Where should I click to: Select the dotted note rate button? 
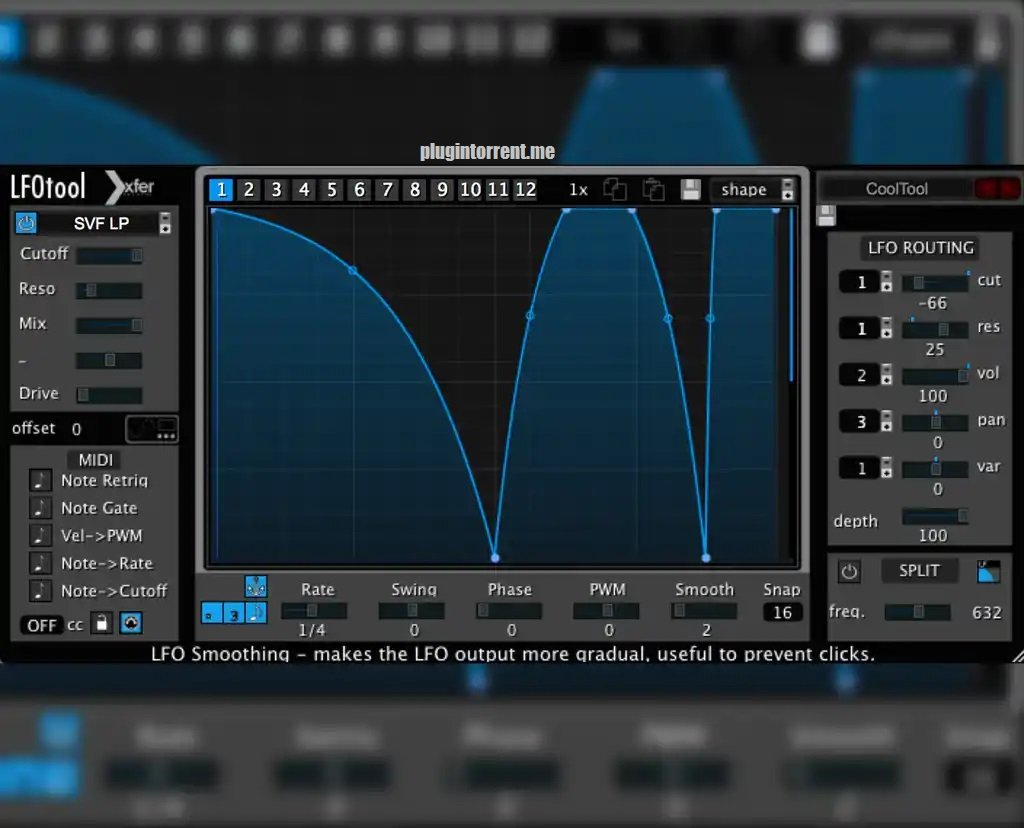pos(211,613)
